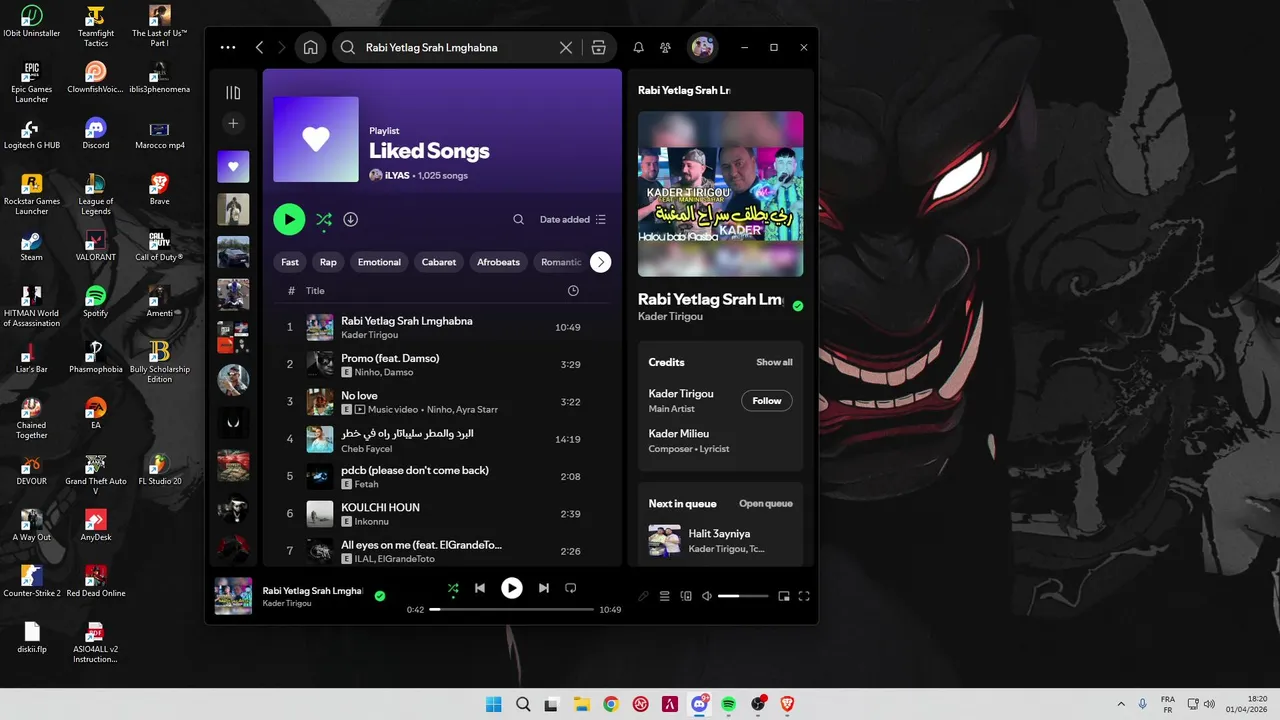Play Liked Songs with green play button
The width and height of the screenshot is (1280, 720).
289,219
